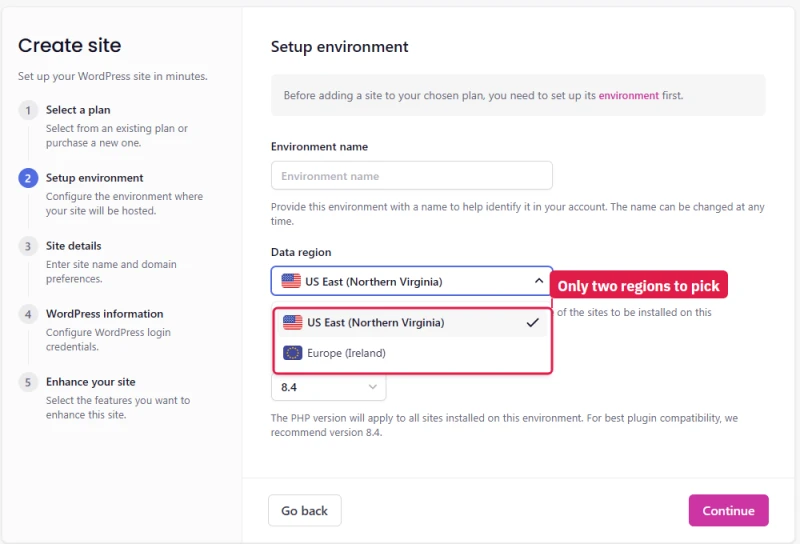Click the checkmark next to US East option

(x=532, y=323)
